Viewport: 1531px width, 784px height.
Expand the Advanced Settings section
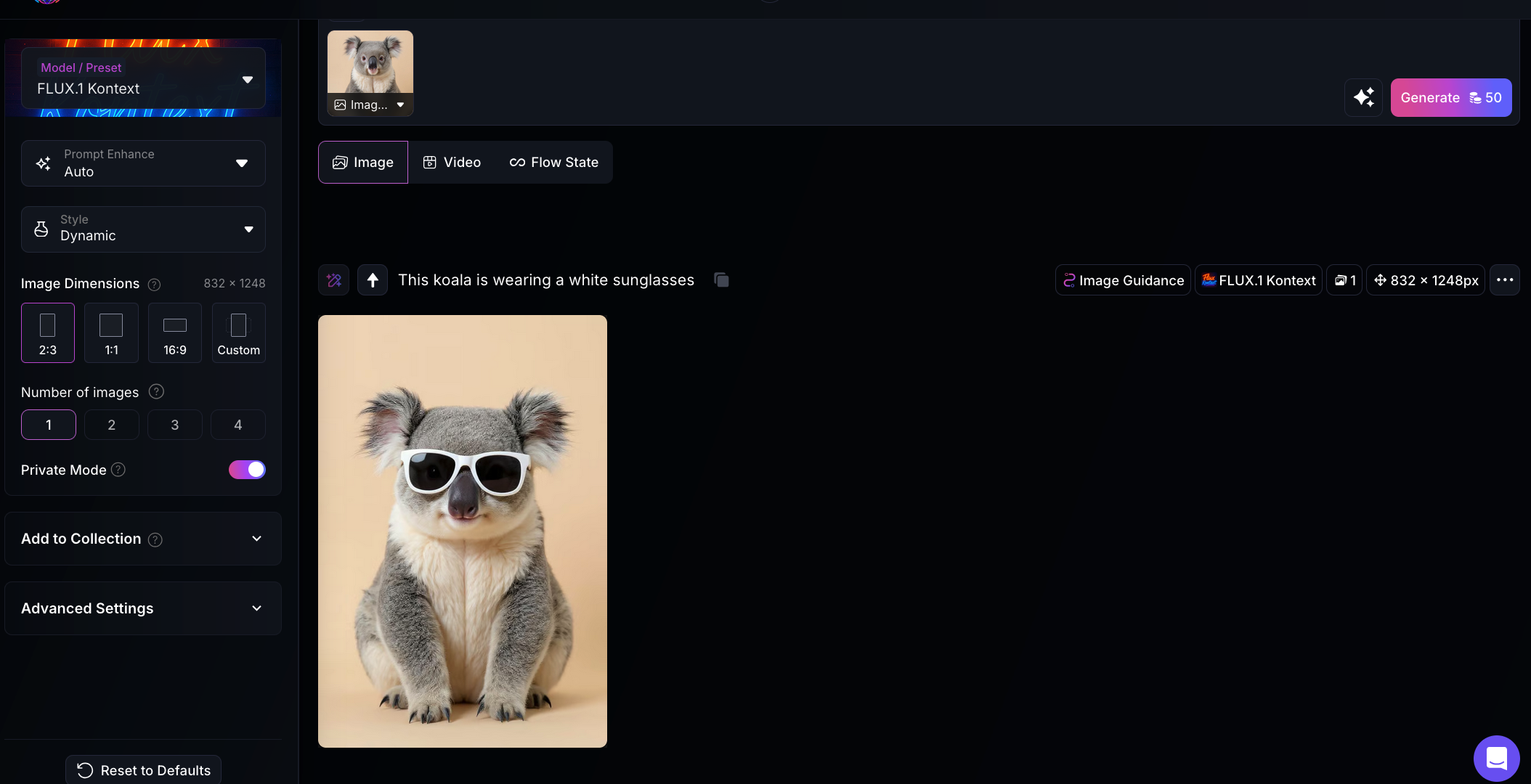tap(143, 608)
